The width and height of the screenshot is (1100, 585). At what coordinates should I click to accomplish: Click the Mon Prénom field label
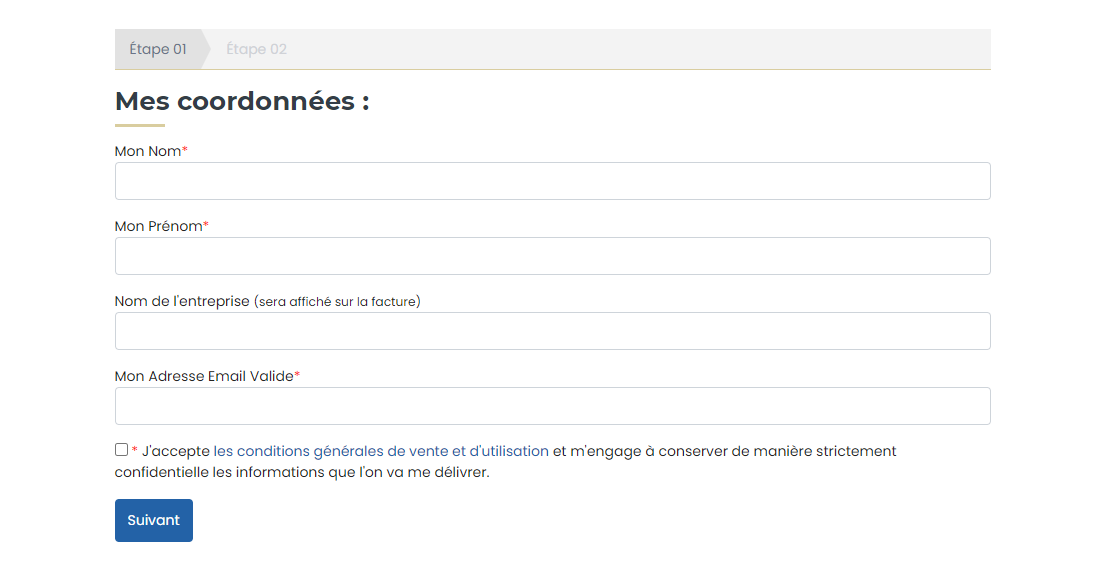tap(159, 226)
